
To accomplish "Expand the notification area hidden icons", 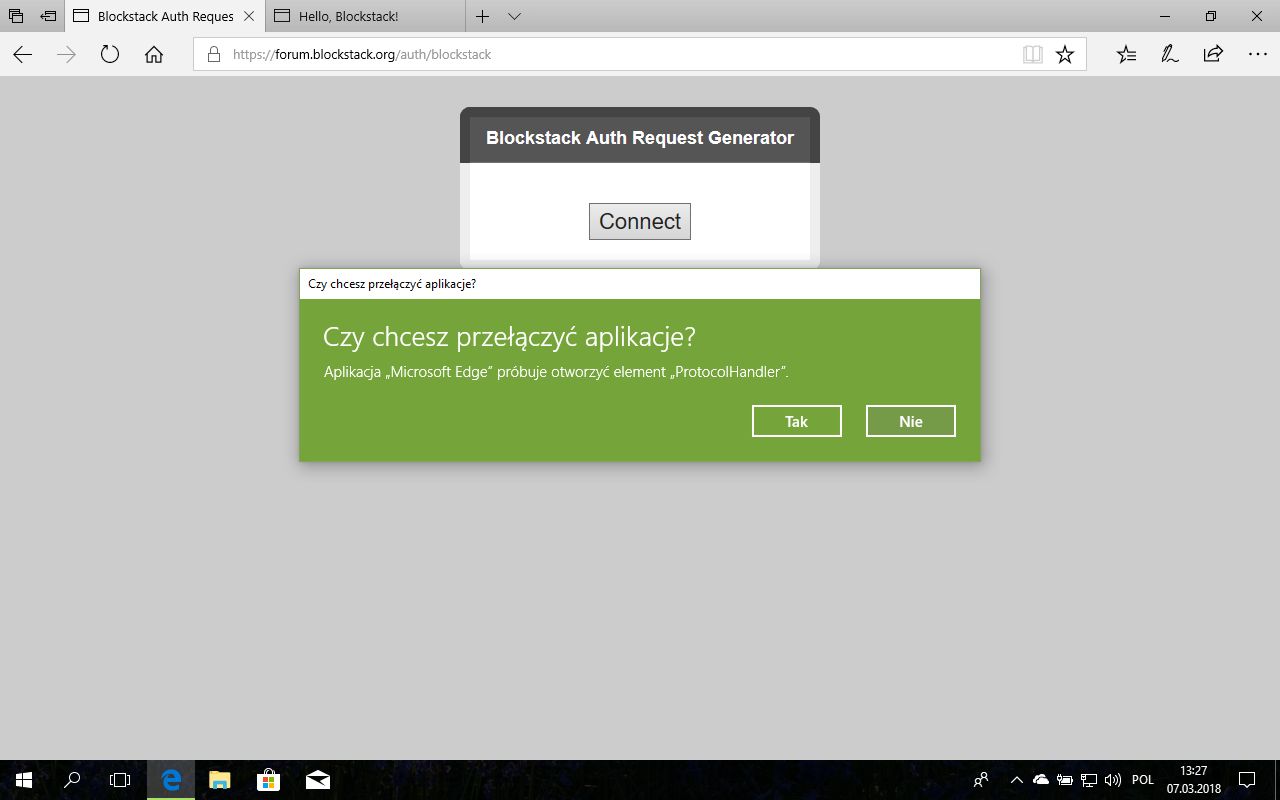I will point(1016,779).
